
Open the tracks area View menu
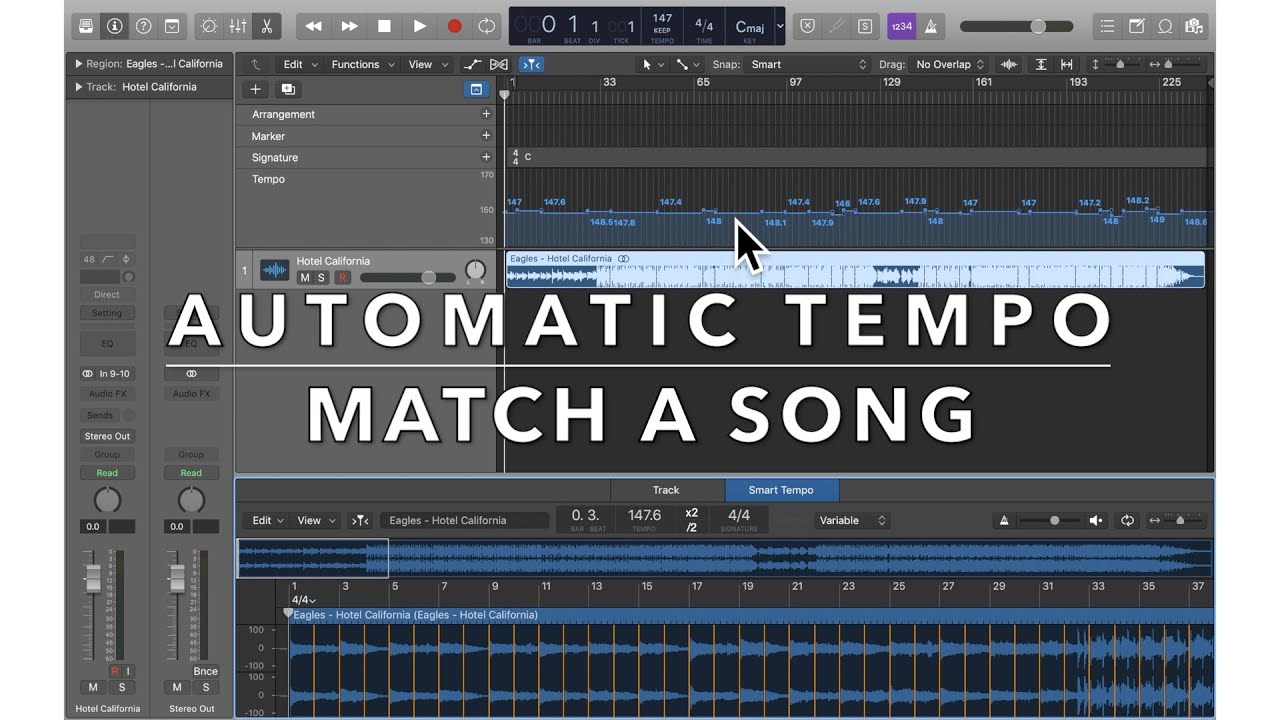point(427,64)
